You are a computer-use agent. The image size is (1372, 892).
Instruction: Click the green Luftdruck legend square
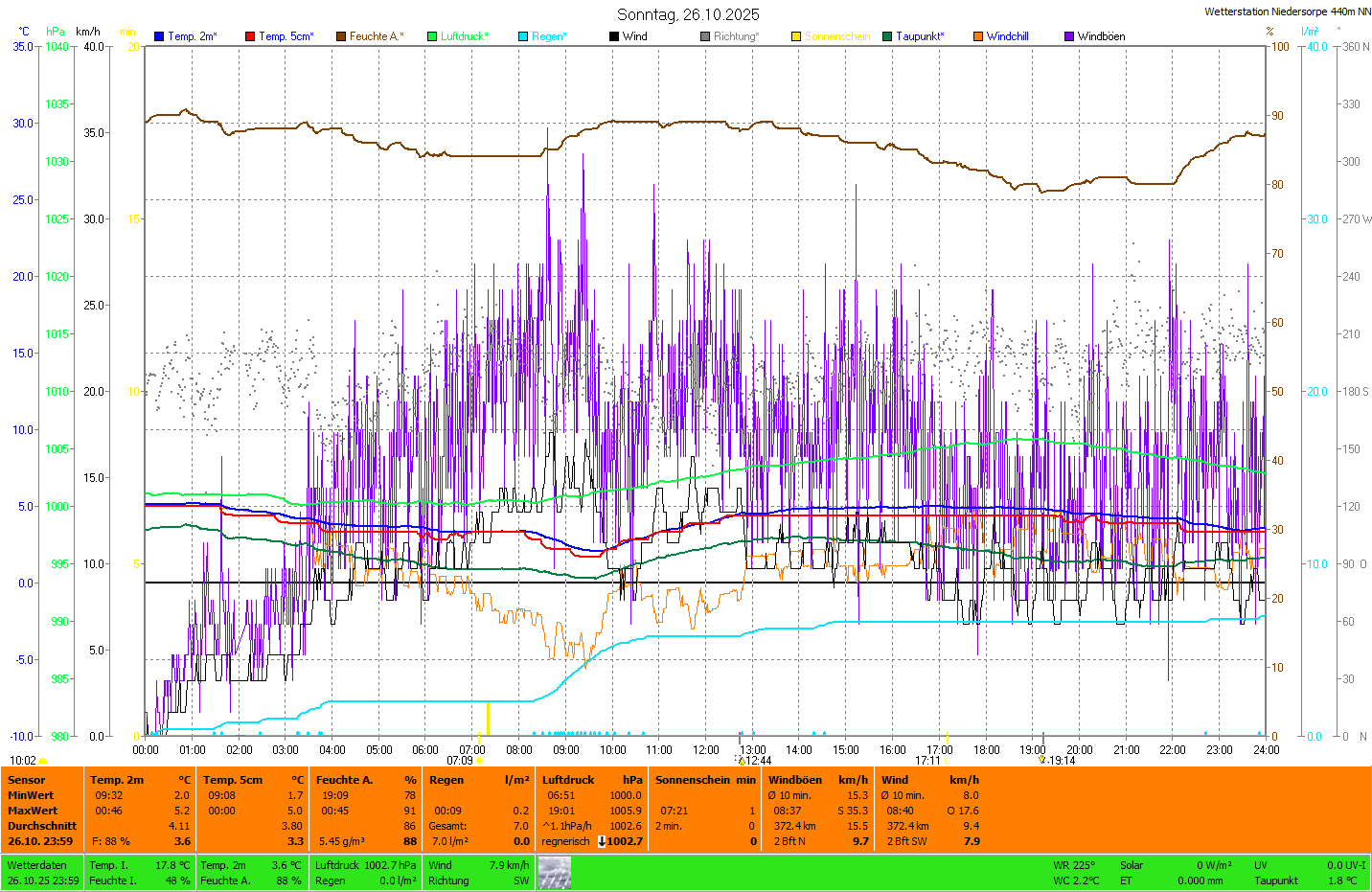(432, 36)
